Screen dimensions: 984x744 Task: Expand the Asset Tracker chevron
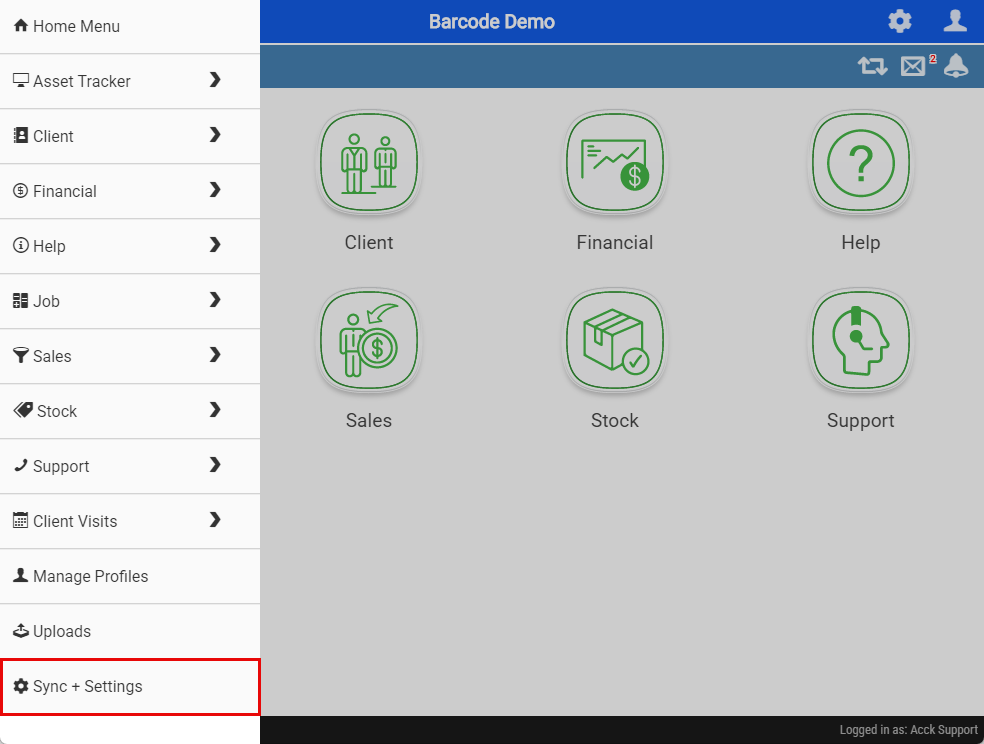[215, 80]
